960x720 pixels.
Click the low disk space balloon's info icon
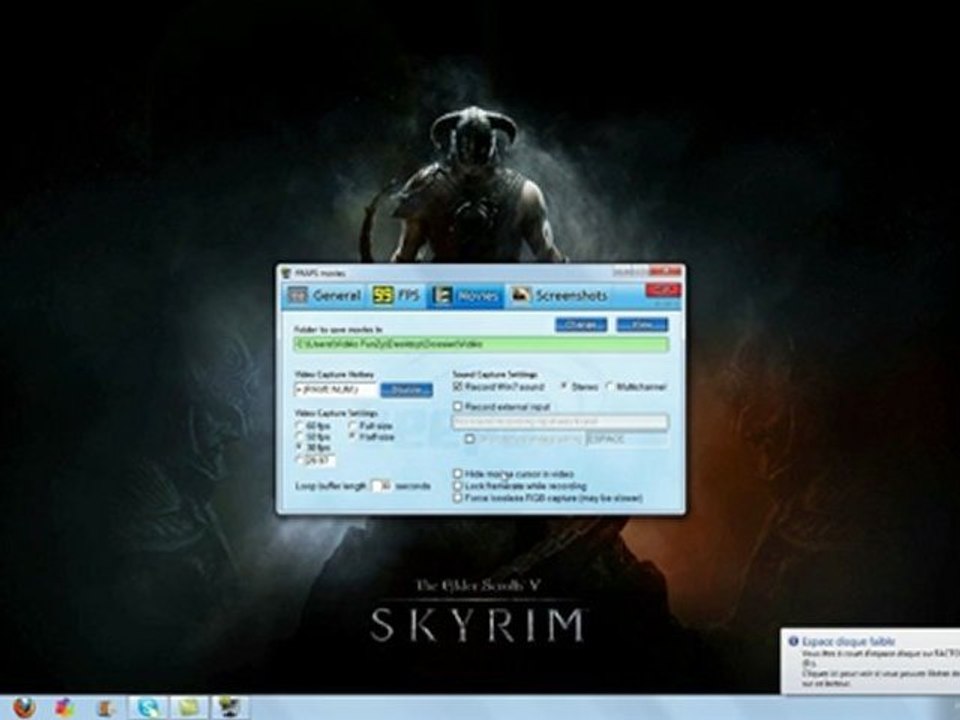click(x=793, y=641)
